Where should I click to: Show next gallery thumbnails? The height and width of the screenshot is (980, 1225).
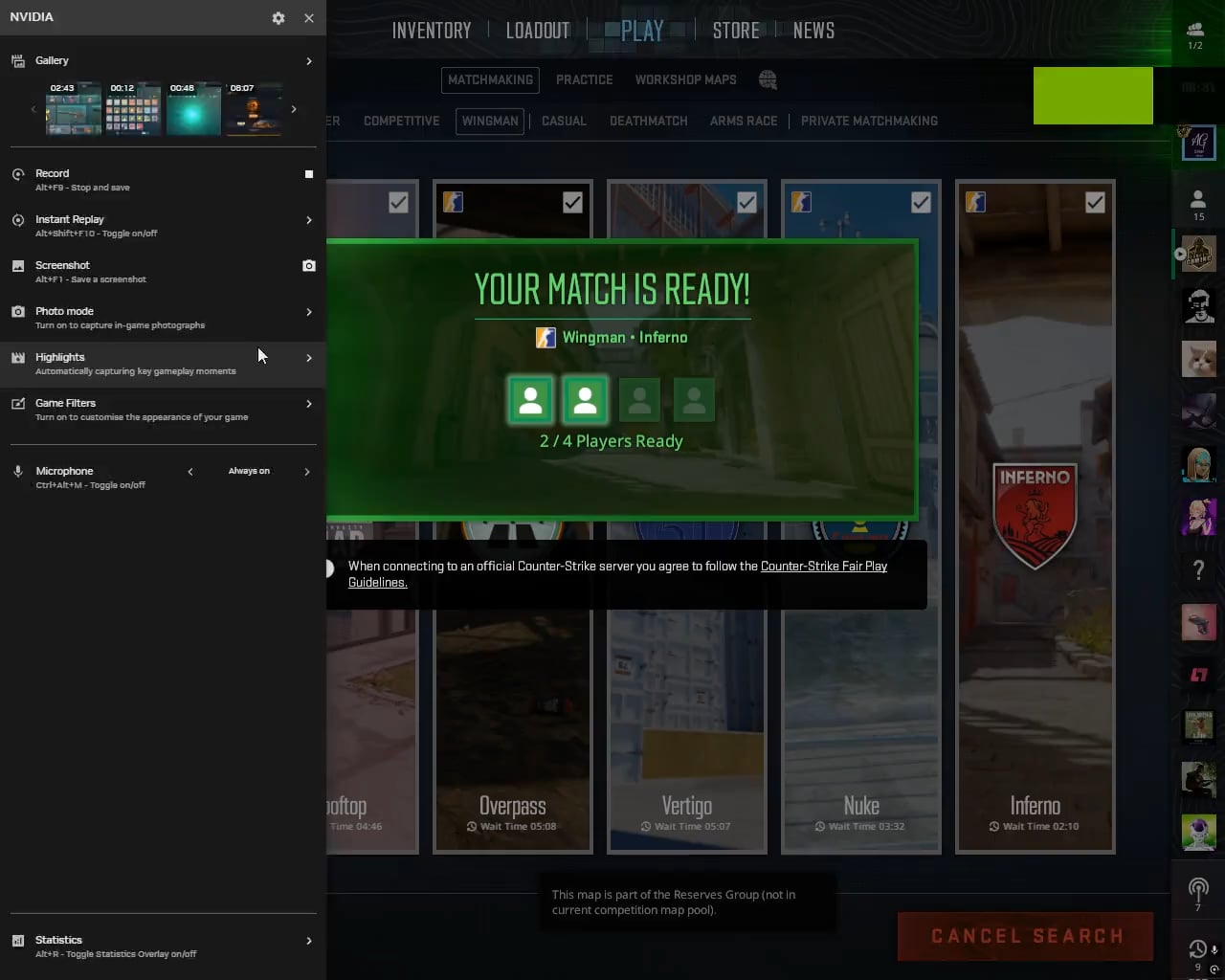tap(294, 109)
